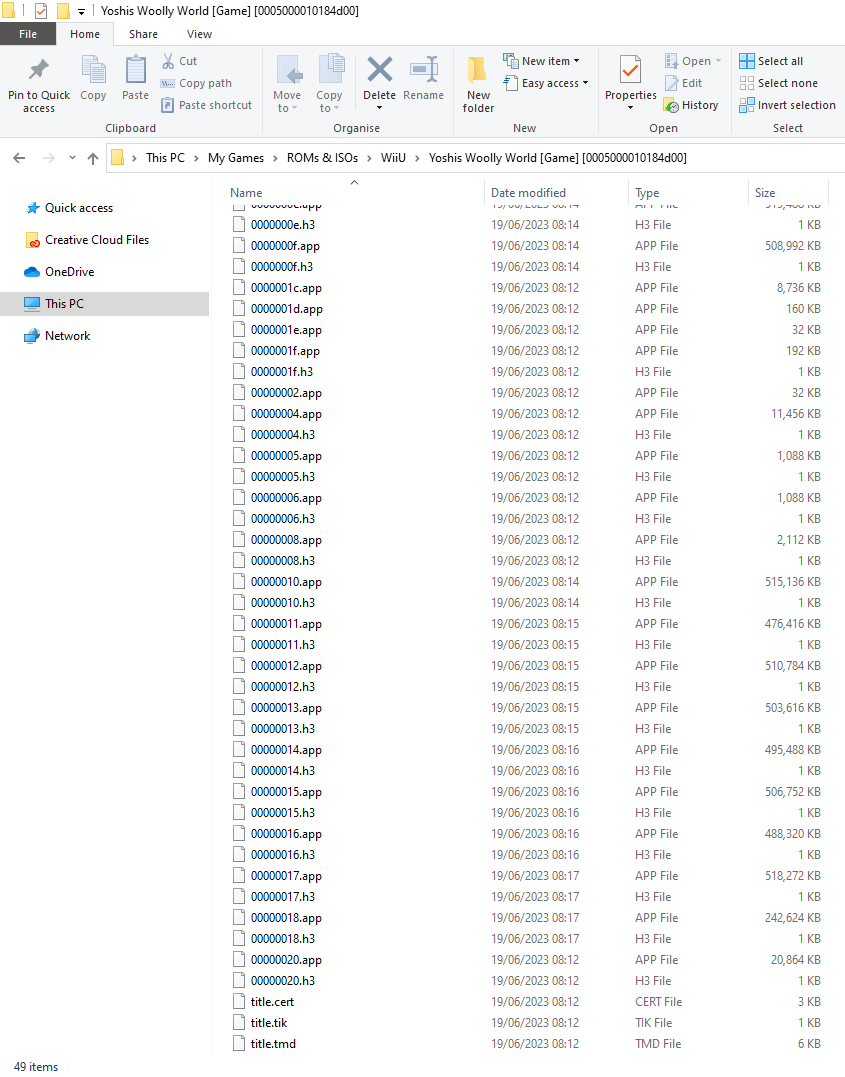The width and height of the screenshot is (845, 1077).
Task: Click the Paste clipboard icon
Action: click(135, 69)
